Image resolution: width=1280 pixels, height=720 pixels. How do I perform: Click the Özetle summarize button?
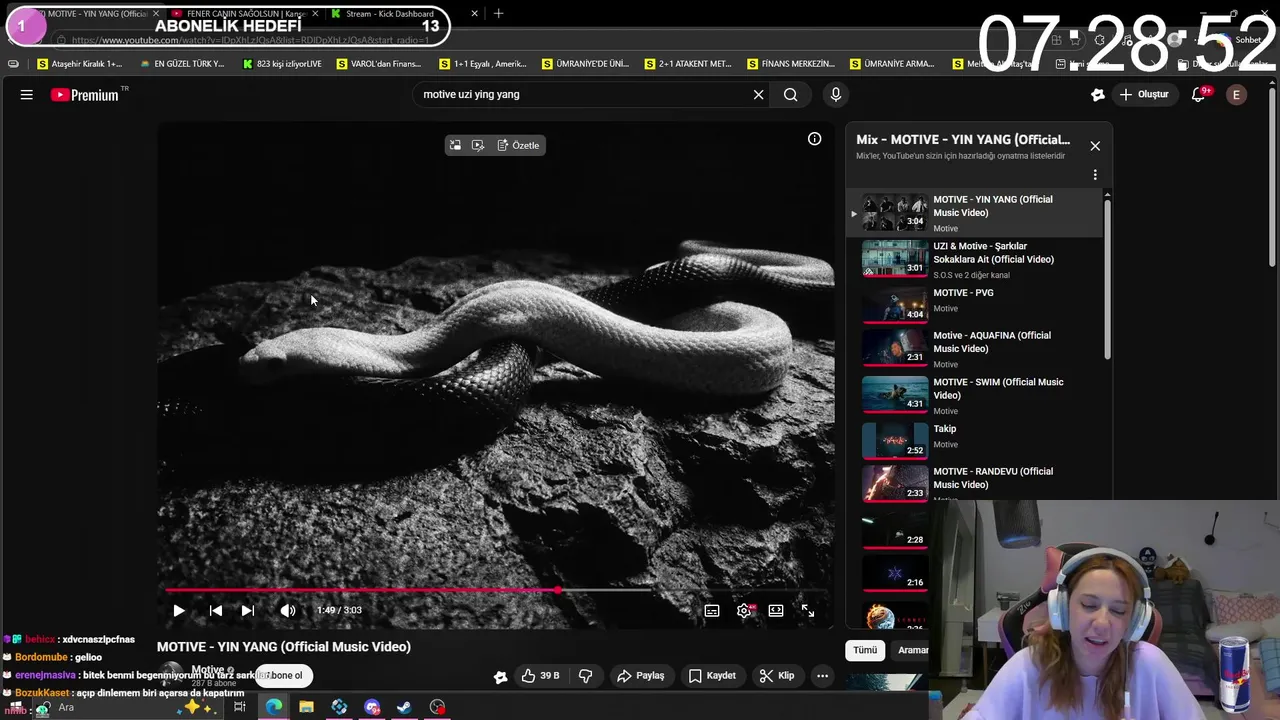[x=518, y=145]
